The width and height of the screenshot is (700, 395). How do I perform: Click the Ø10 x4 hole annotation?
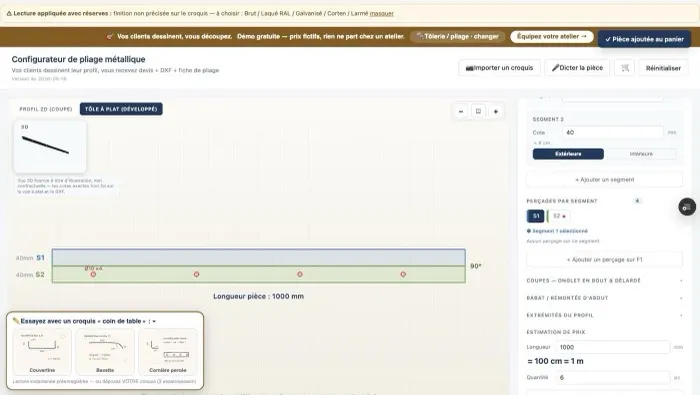[93, 268]
